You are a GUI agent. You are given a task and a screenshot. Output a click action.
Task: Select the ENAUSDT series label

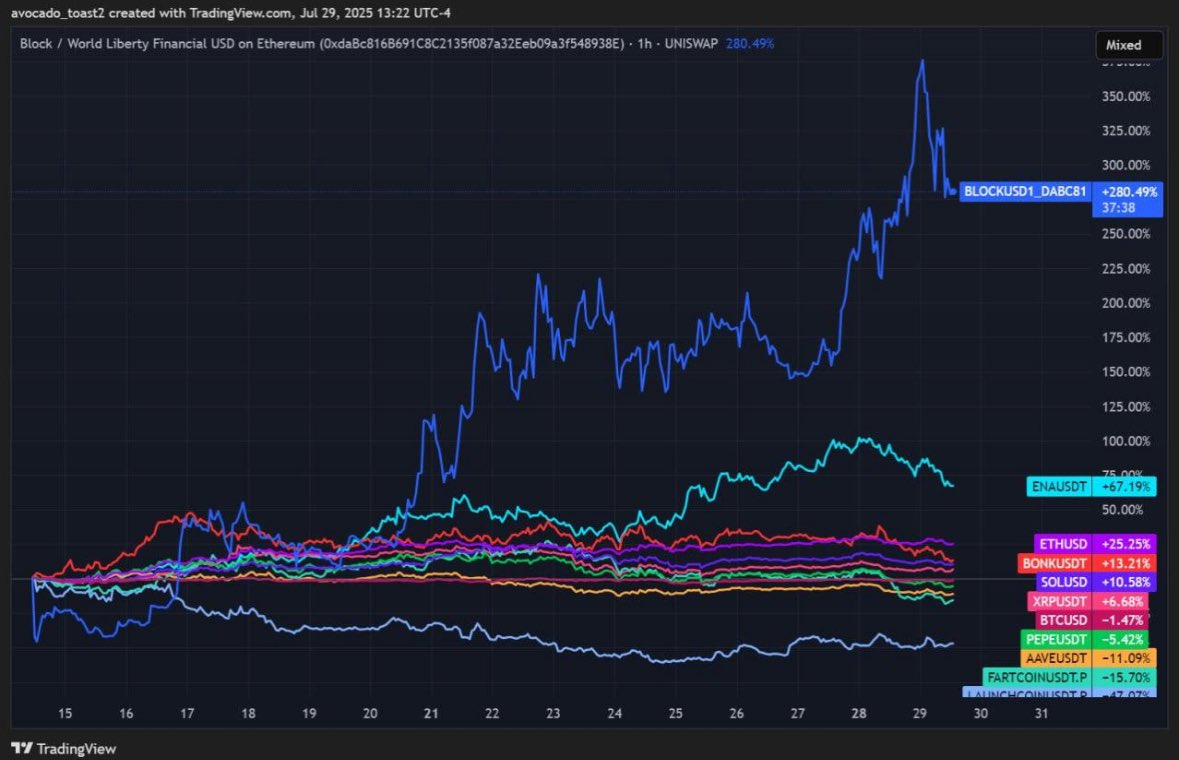point(1059,487)
